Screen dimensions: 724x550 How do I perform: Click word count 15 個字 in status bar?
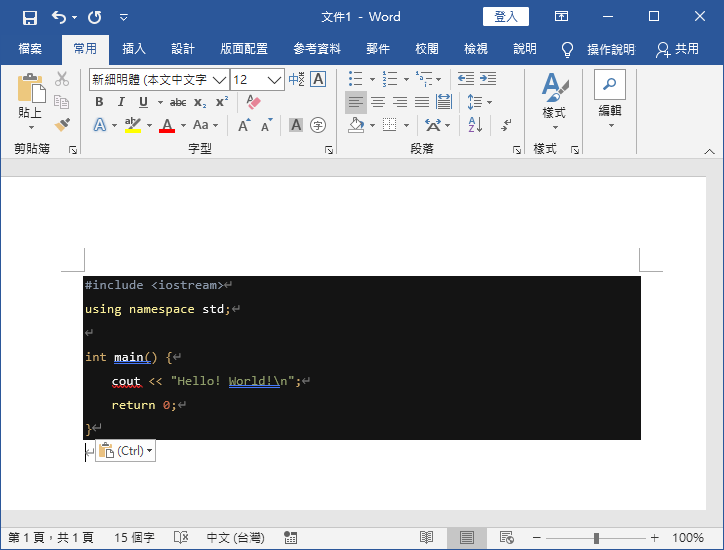tap(134, 538)
